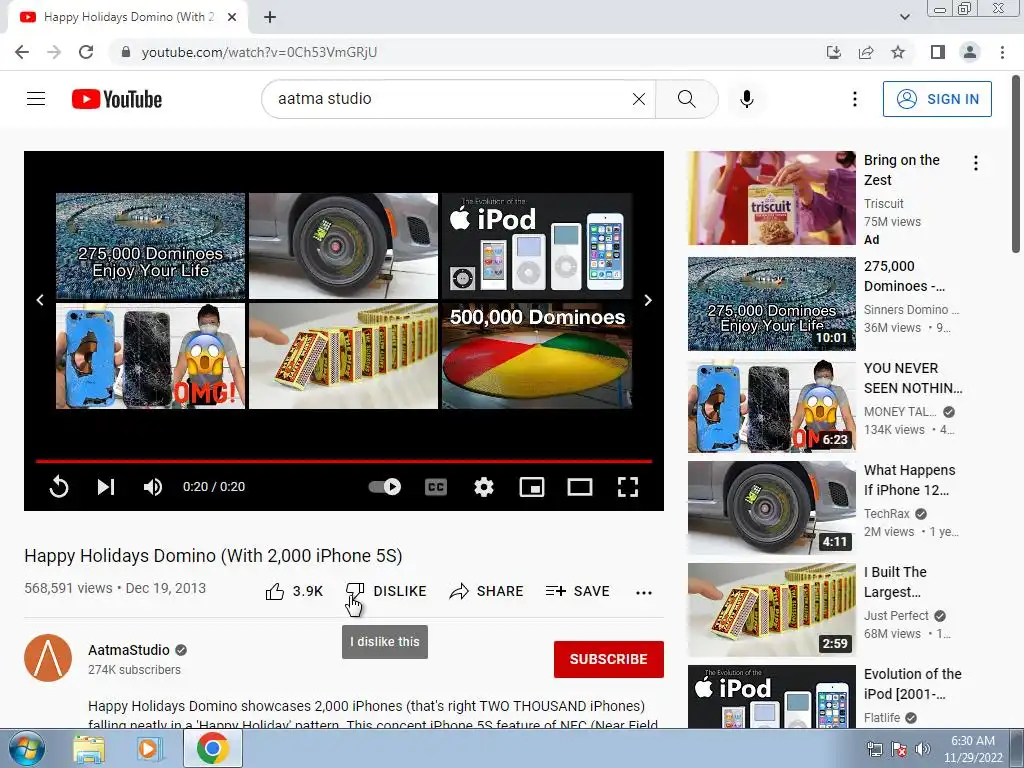Open the 500,000 Dominoes end-screen thumbnail
The height and width of the screenshot is (768, 1024).
tap(537, 356)
